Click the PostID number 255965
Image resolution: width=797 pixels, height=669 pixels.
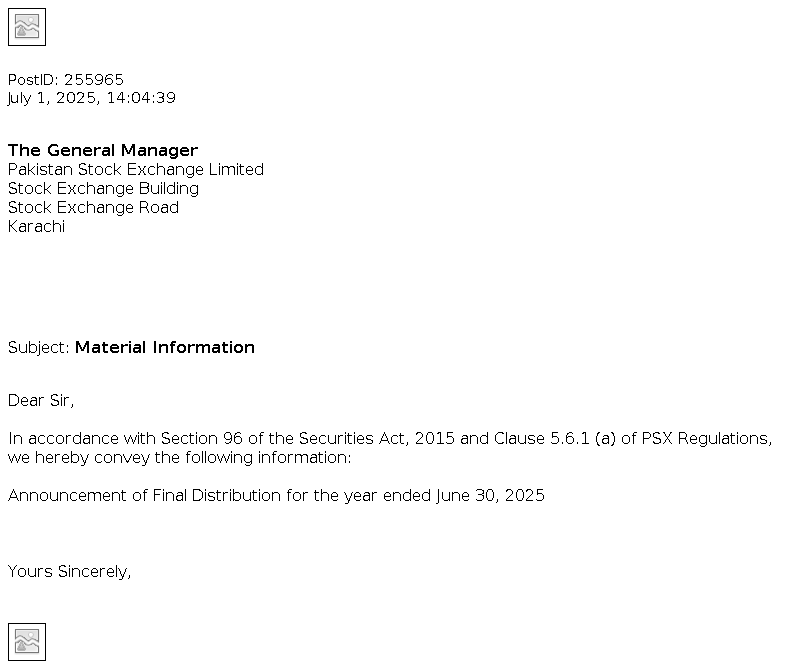tap(94, 79)
